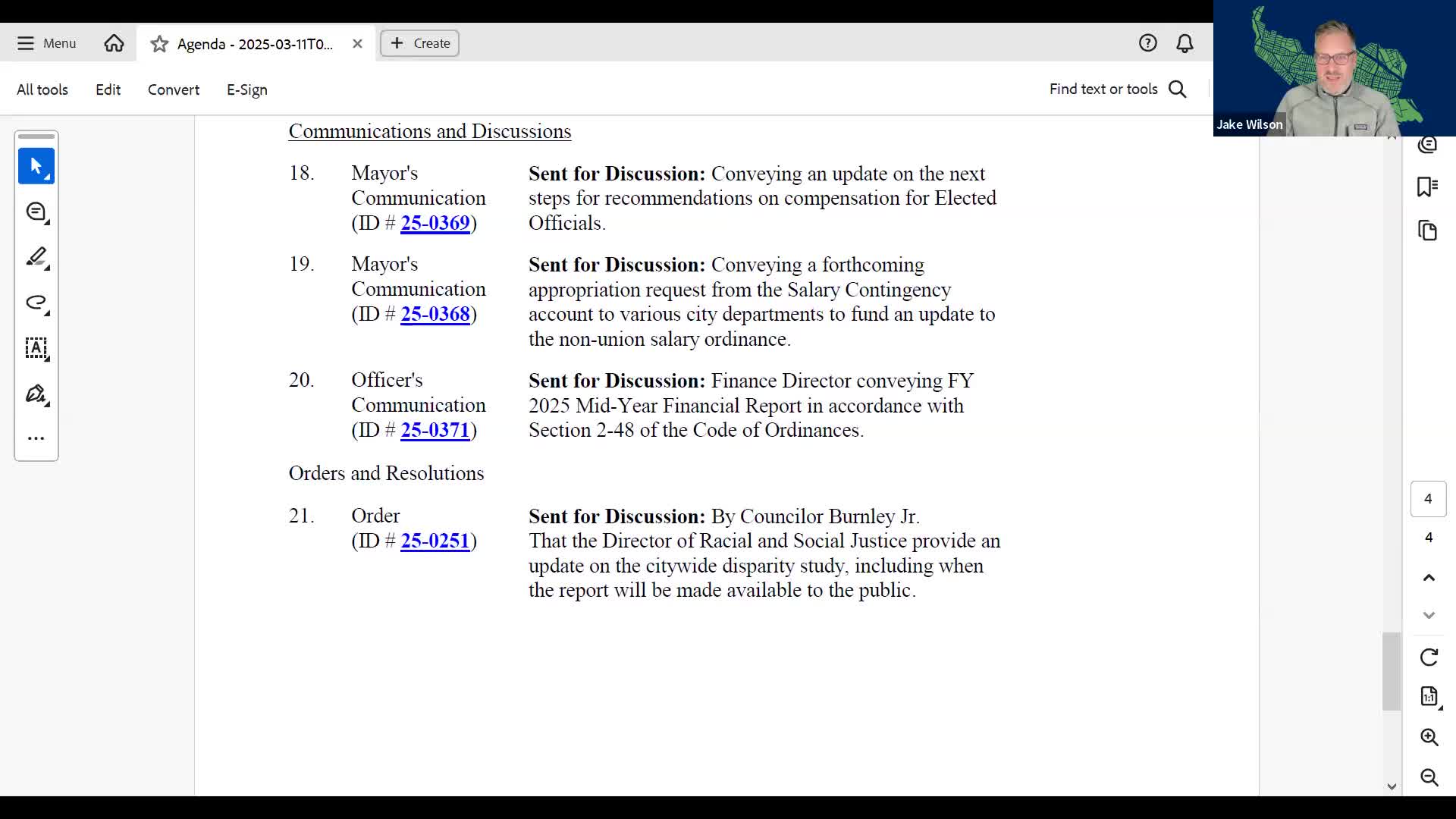Open the Convert menu item
The width and height of the screenshot is (1456, 819).
pyautogui.click(x=173, y=89)
